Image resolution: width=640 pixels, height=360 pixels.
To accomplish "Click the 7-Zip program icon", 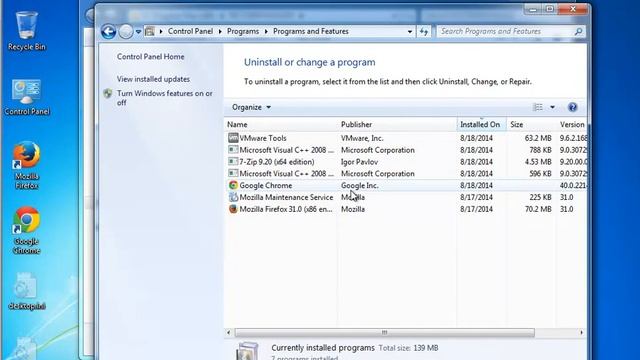I will coord(233,162).
